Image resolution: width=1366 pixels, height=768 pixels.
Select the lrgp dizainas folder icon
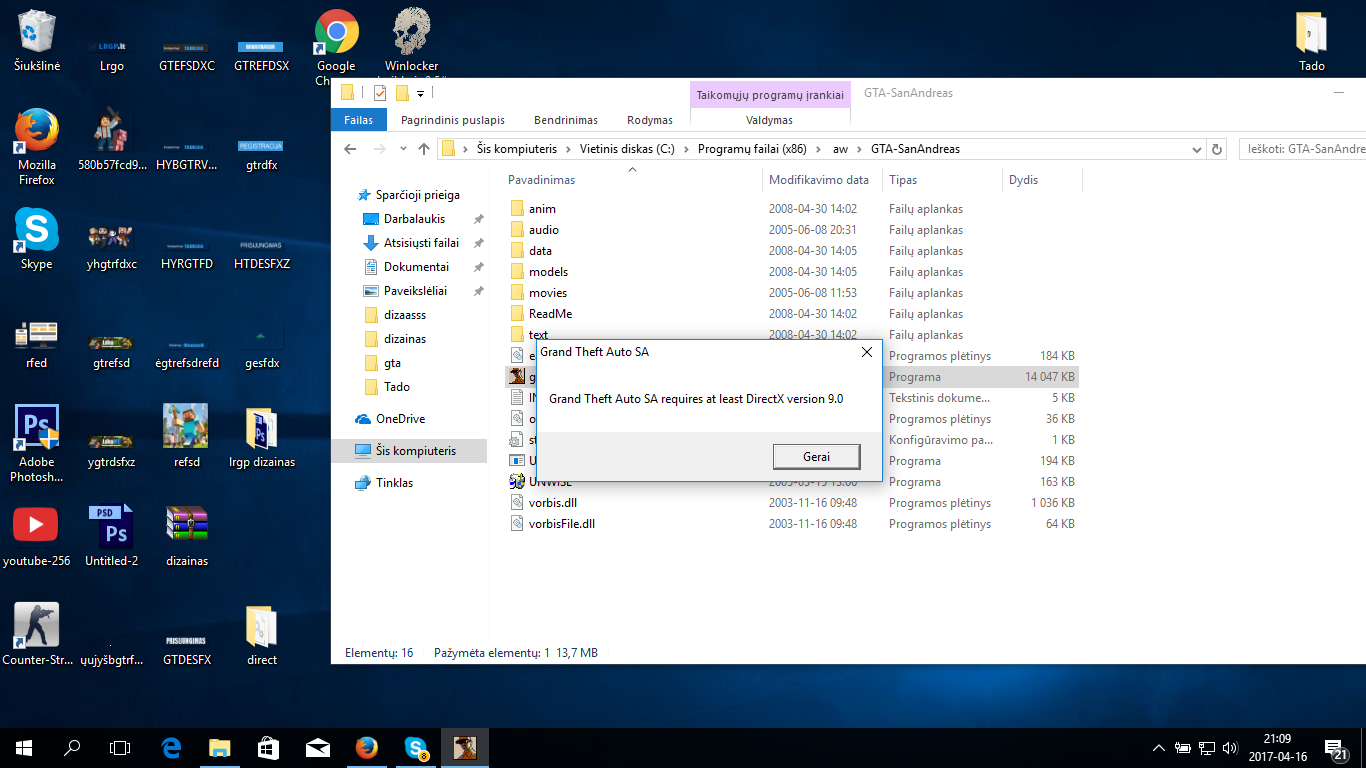(262, 436)
